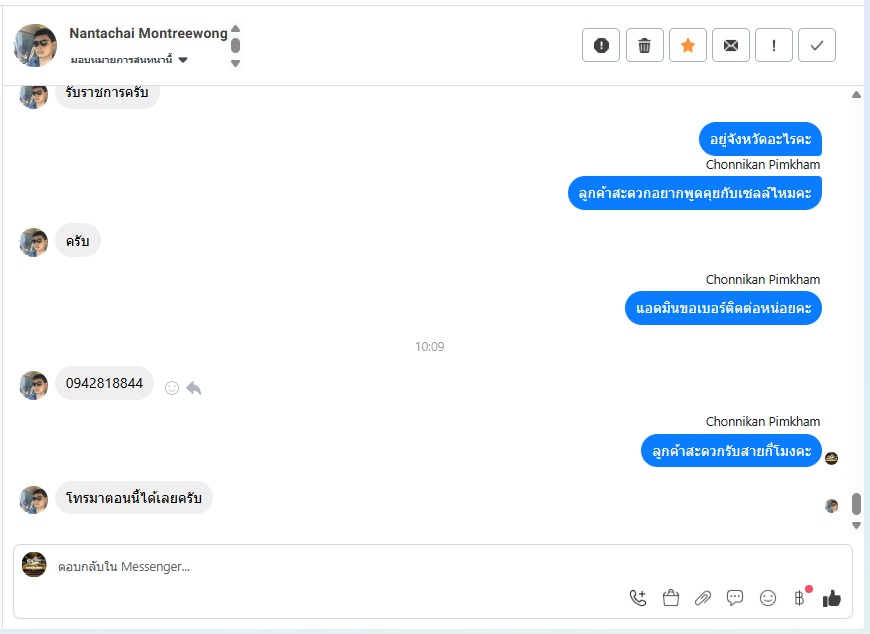The width and height of the screenshot is (870, 634).
Task: Delete conversation using the trash icon
Action: click(x=644, y=45)
